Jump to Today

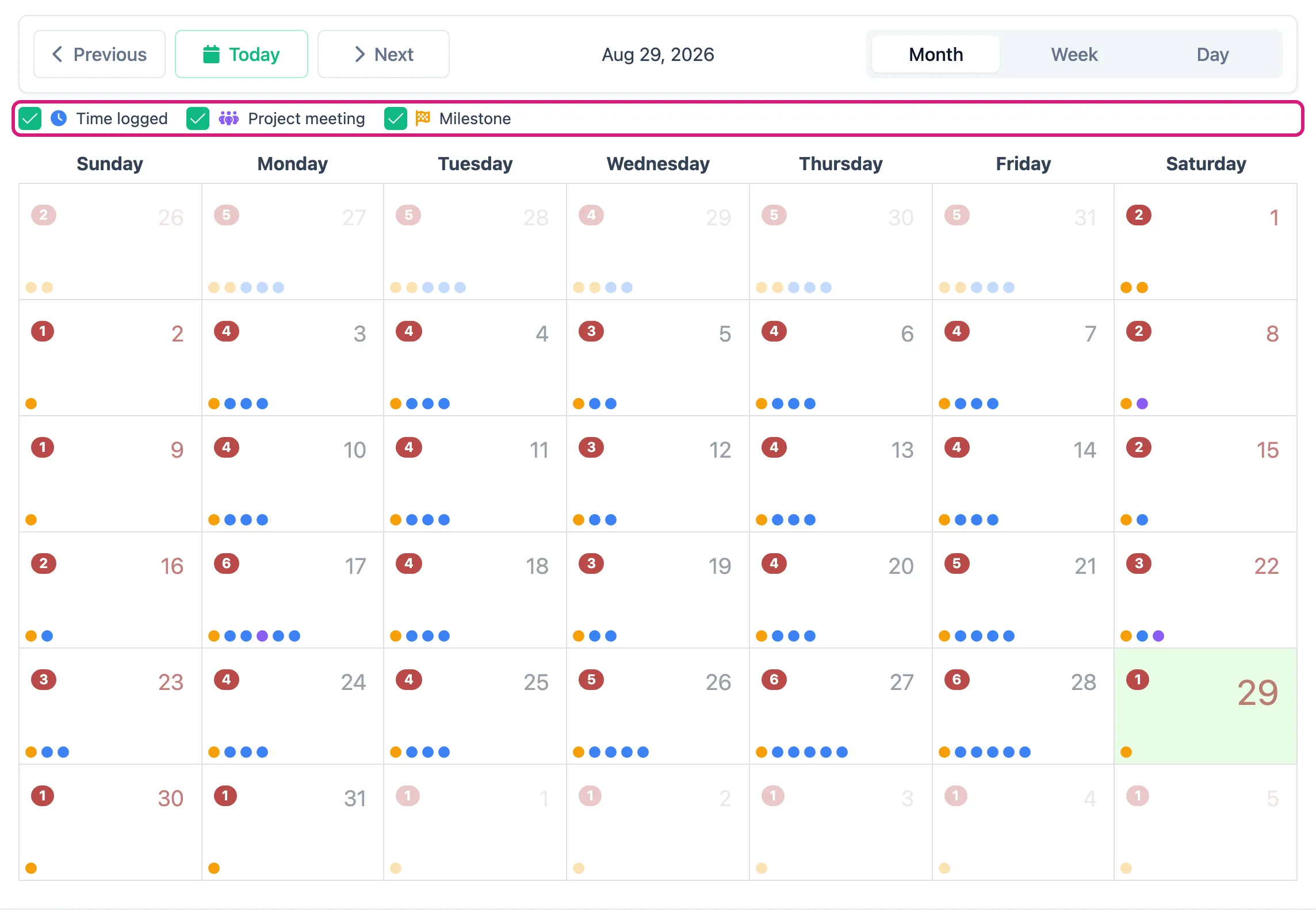click(241, 54)
